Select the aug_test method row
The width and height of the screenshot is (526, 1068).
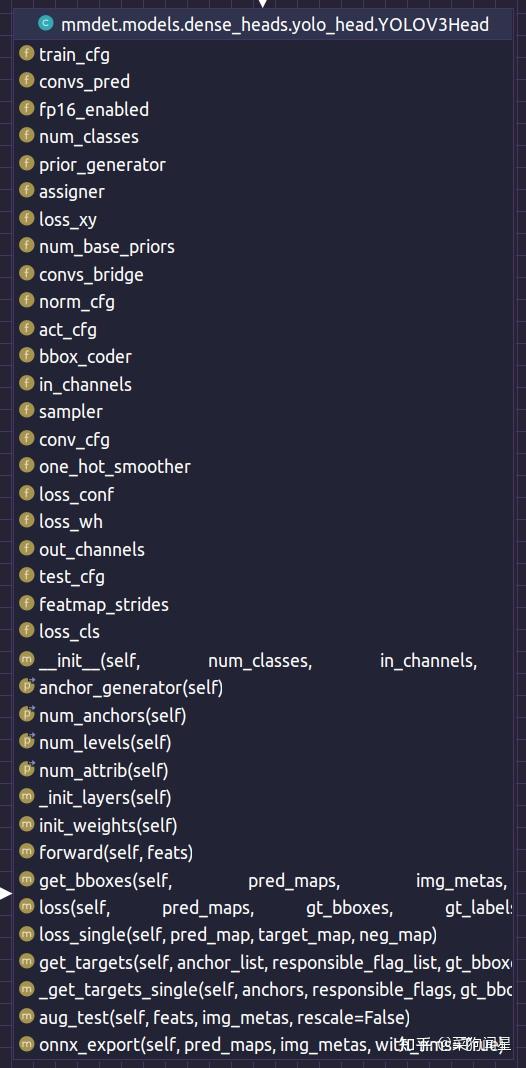click(263, 1016)
